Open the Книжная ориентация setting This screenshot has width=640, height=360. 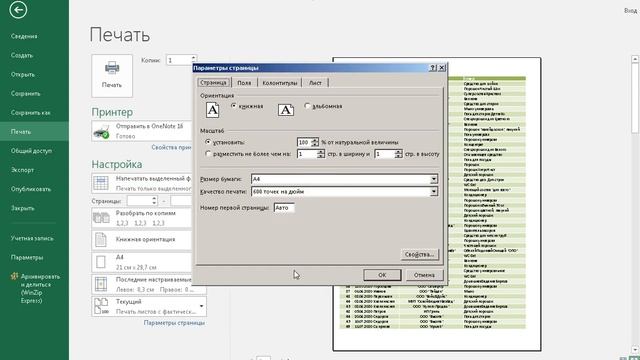(x=142, y=240)
